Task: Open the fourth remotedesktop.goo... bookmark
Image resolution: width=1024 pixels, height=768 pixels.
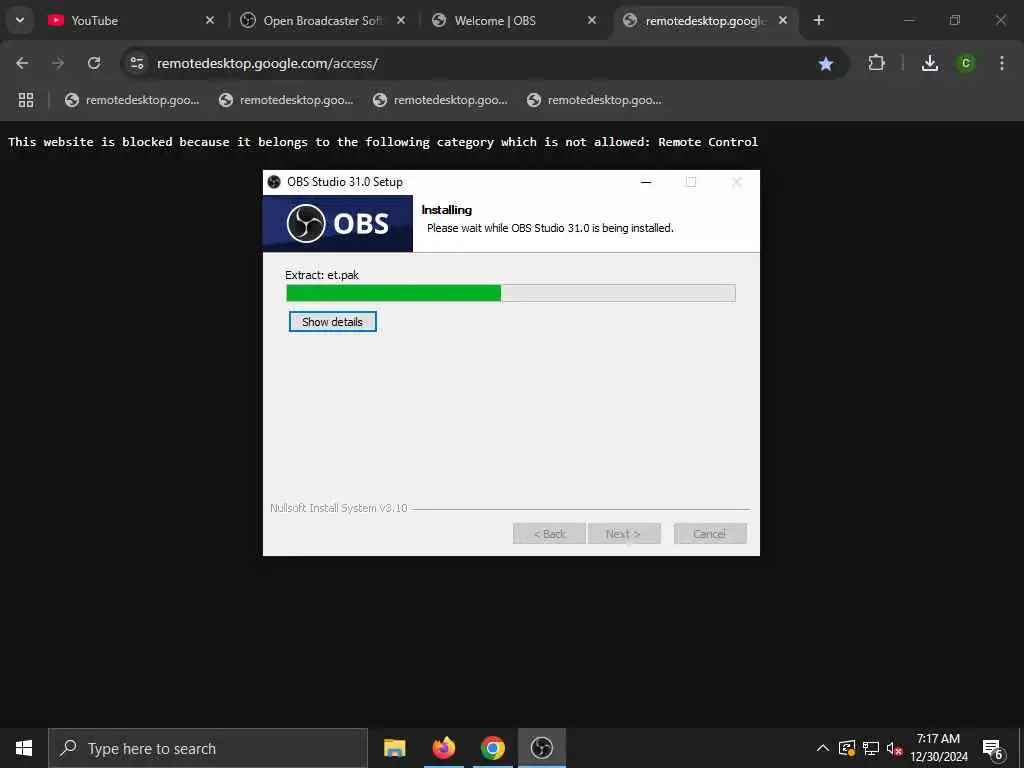Action: (595, 100)
